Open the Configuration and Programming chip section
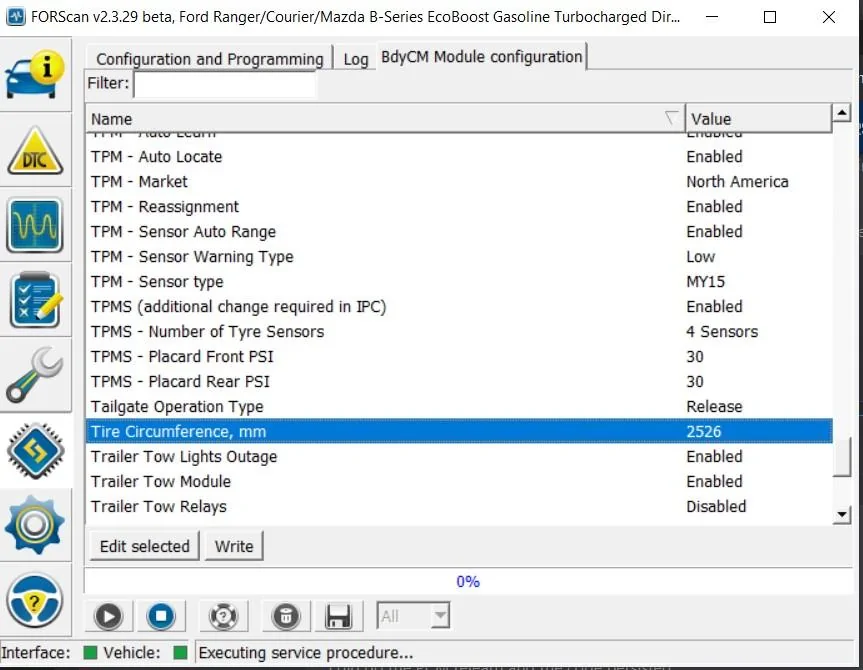The width and height of the screenshot is (863, 670). coord(35,450)
